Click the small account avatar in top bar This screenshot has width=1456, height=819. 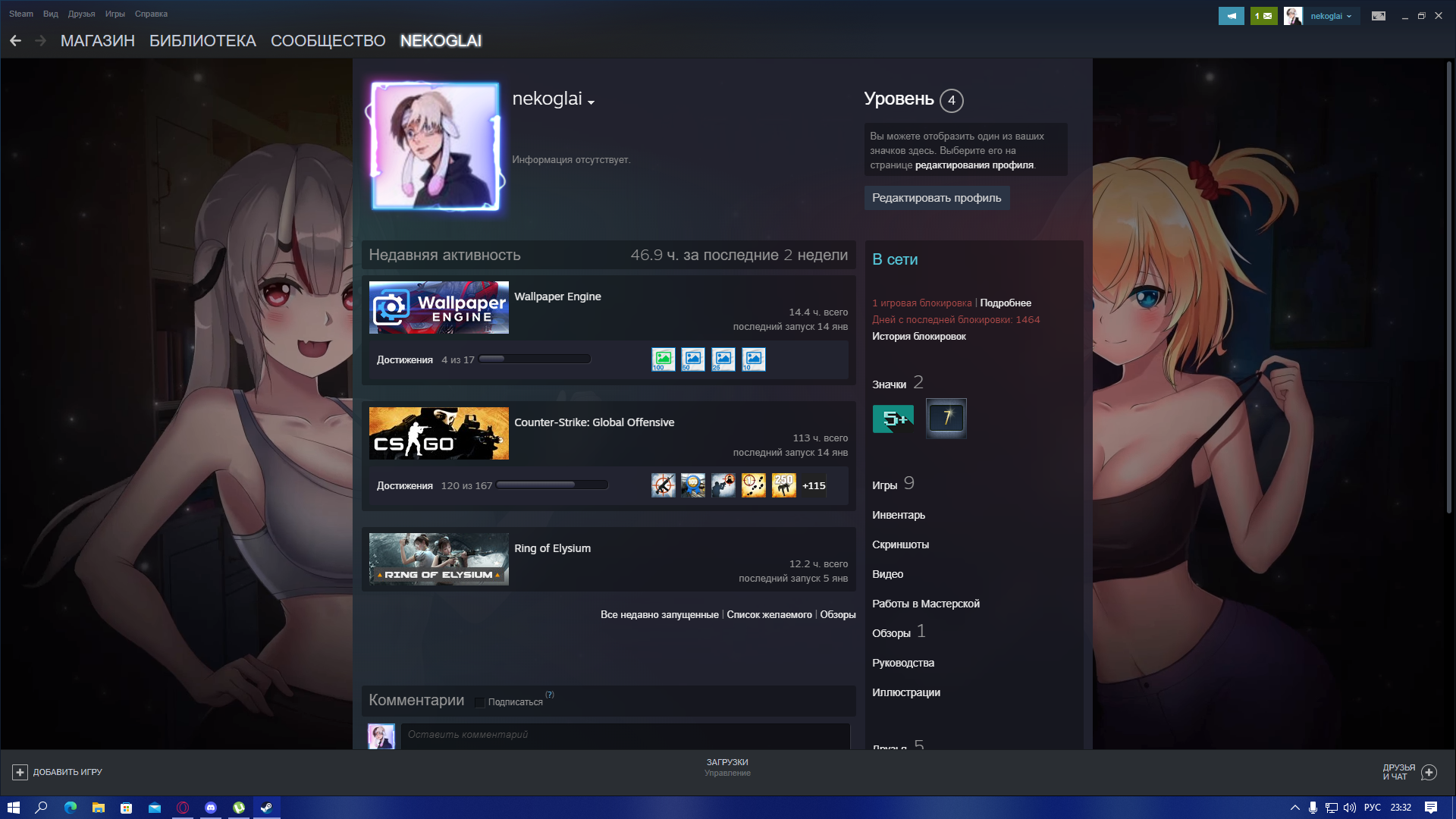coord(1293,16)
